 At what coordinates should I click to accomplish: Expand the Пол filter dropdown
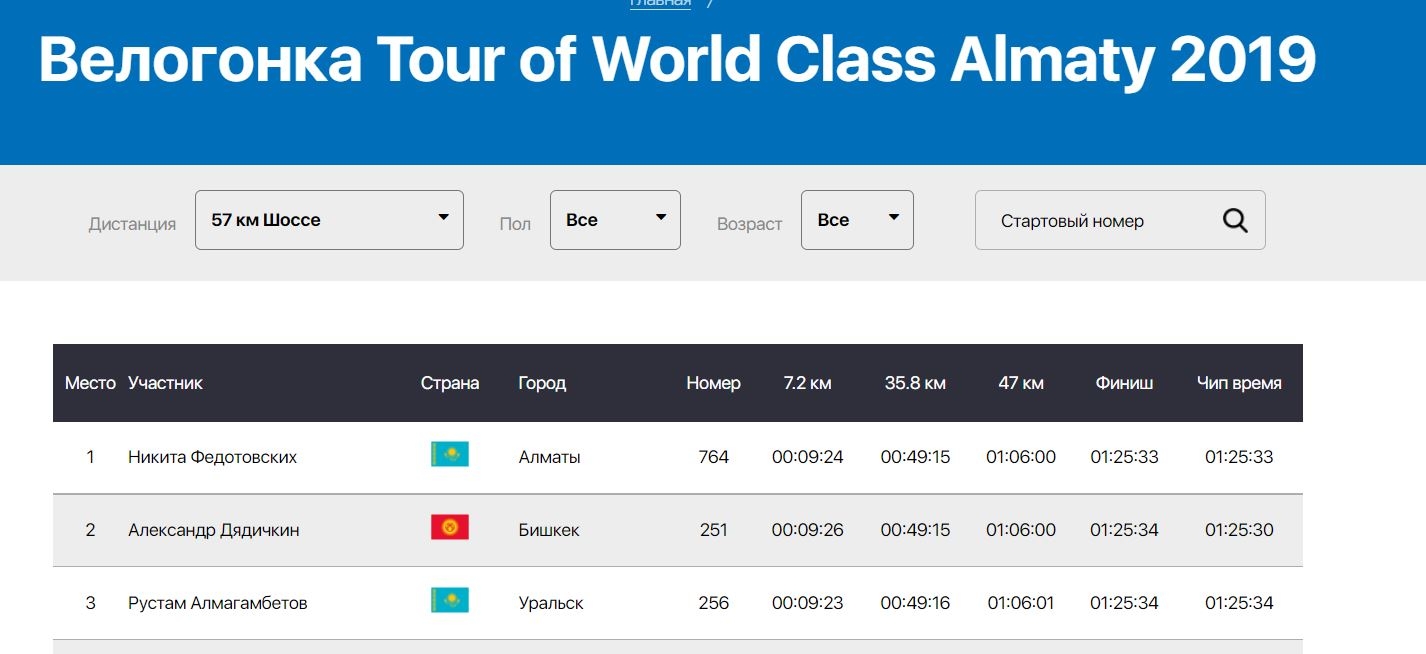(615, 220)
